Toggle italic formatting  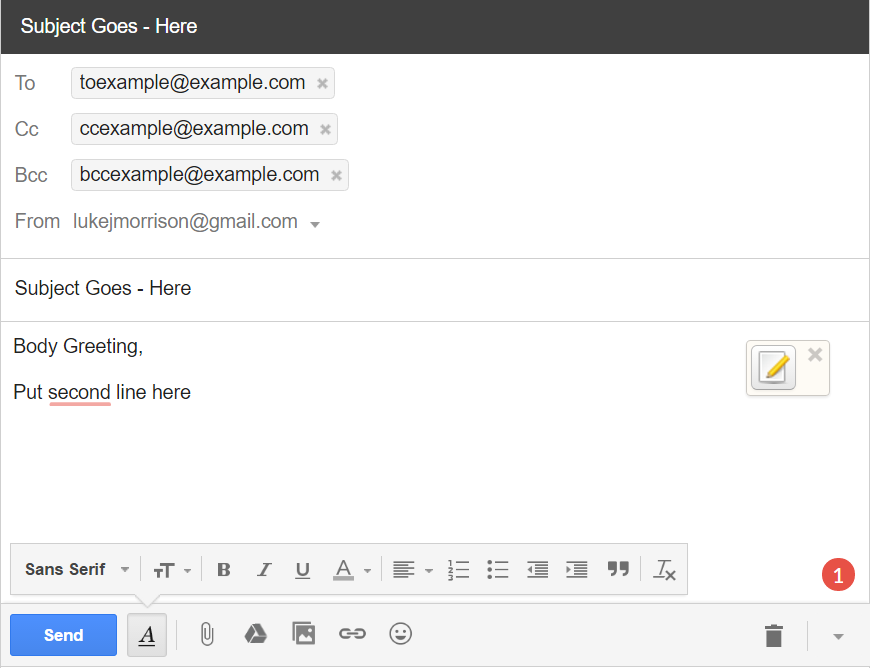click(263, 569)
